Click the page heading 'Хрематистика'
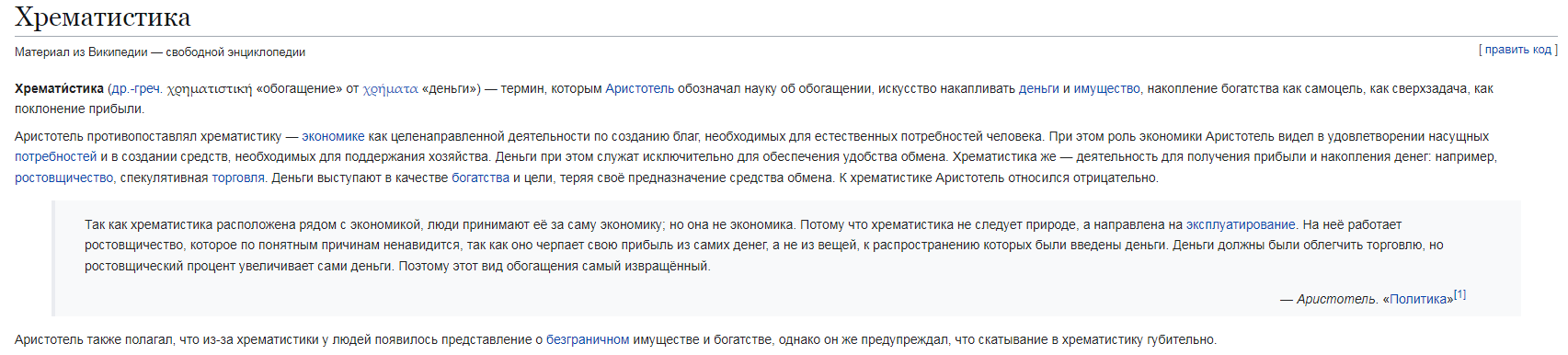The width and height of the screenshot is (1568, 355). pyautogui.click(x=103, y=17)
